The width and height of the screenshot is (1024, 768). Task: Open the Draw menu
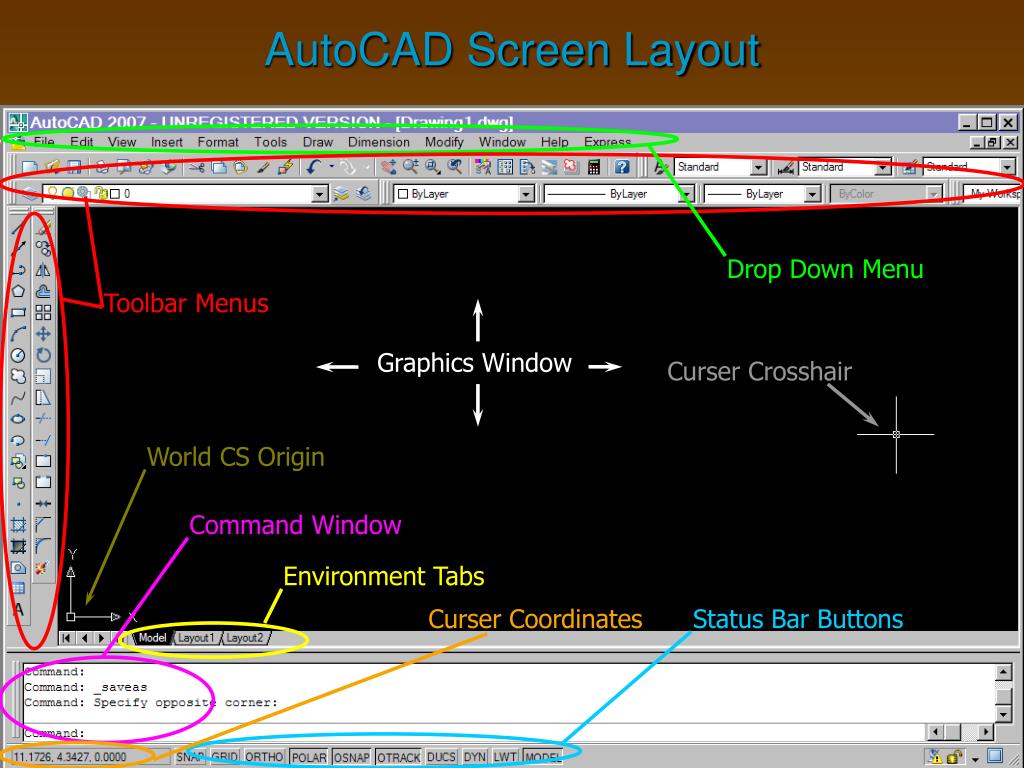(x=318, y=142)
